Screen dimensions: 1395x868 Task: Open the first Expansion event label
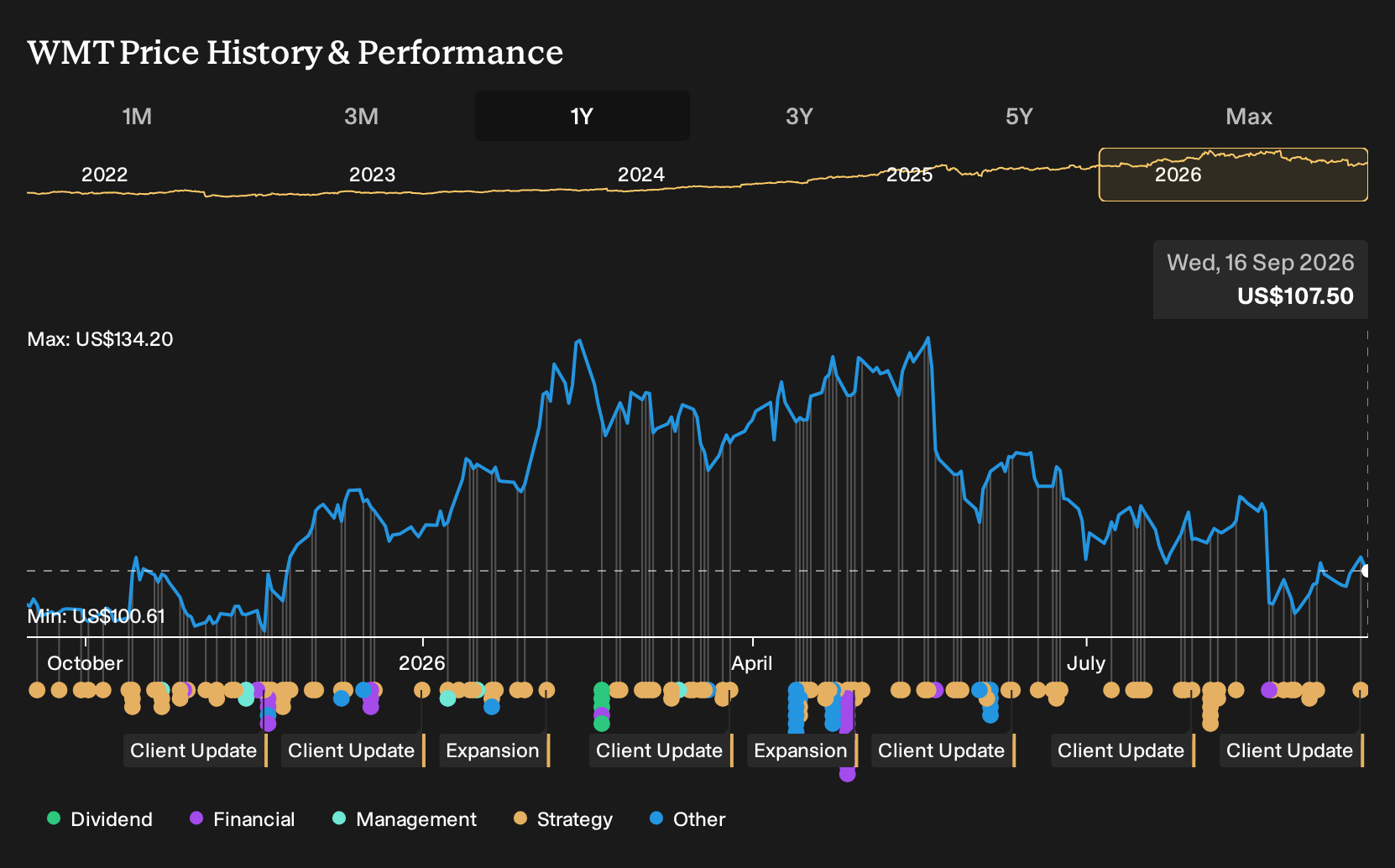[494, 750]
